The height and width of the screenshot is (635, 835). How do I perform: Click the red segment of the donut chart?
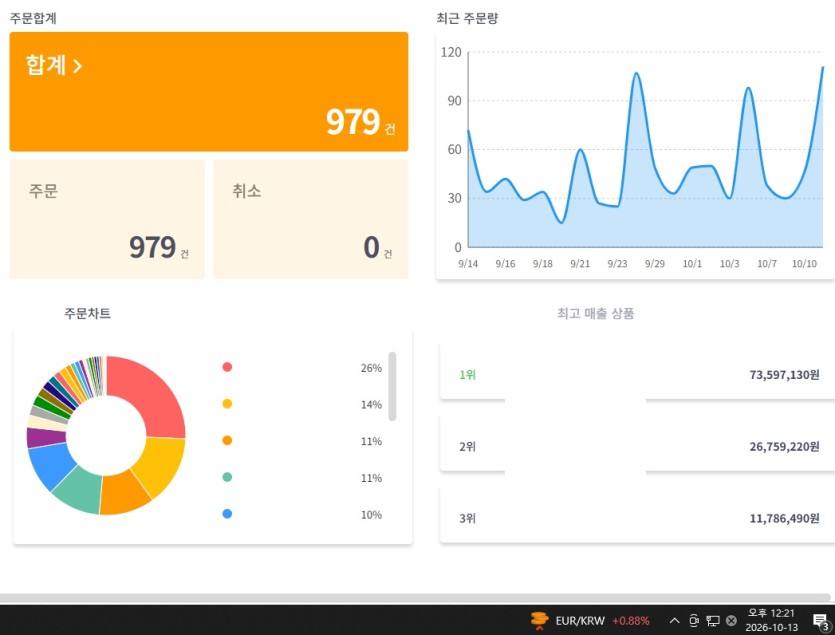click(x=152, y=394)
